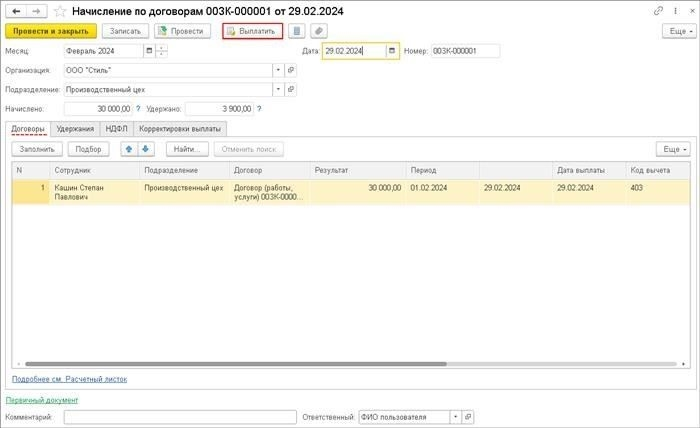The image size is (700, 428).
Task: Move row down with blue arrow
Action: 146,149
